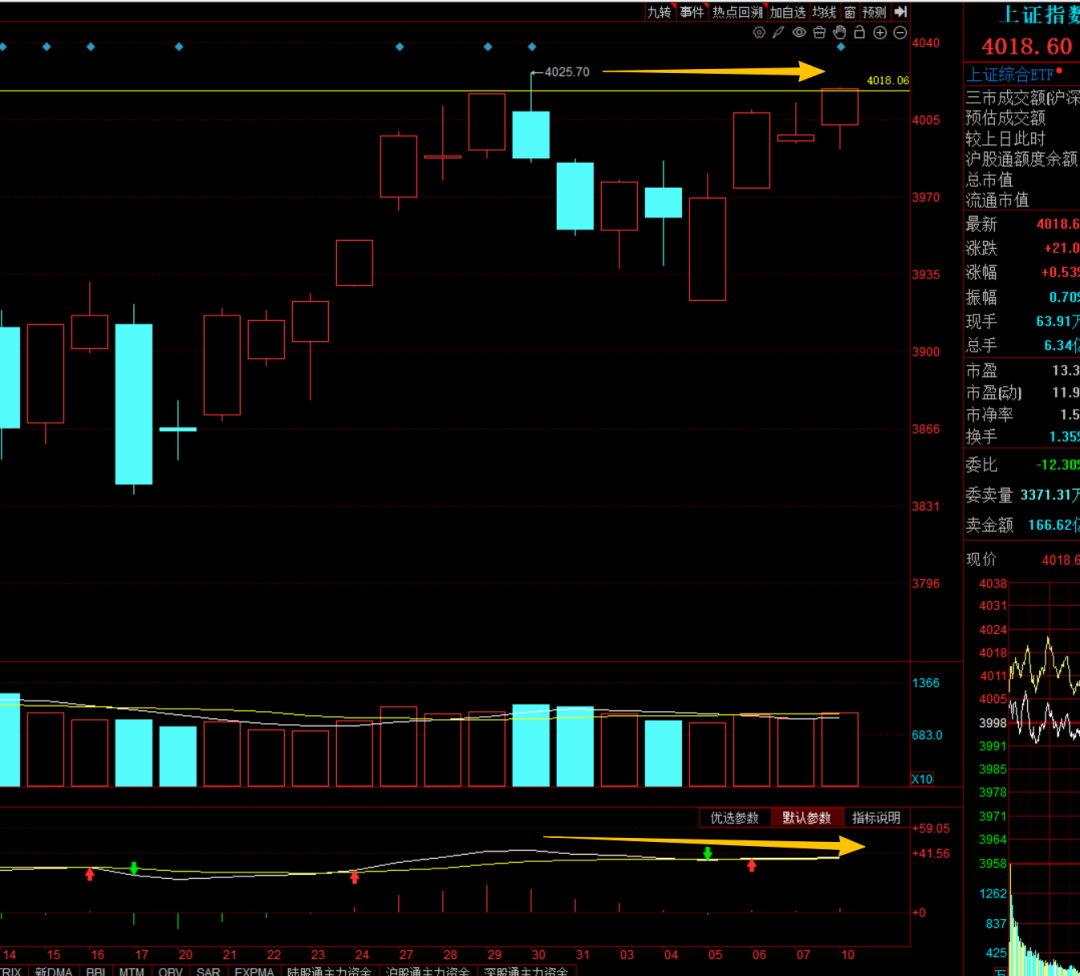The height and width of the screenshot is (976, 1080).
Task: Click the 预测 forecast button
Action: click(x=874, y=12)
